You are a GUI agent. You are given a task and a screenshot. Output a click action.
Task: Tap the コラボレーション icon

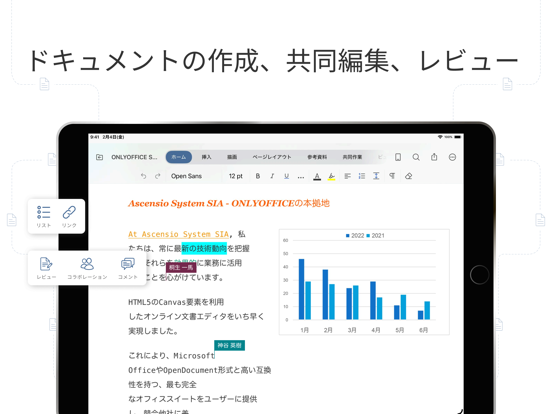[x=87, y=268]
